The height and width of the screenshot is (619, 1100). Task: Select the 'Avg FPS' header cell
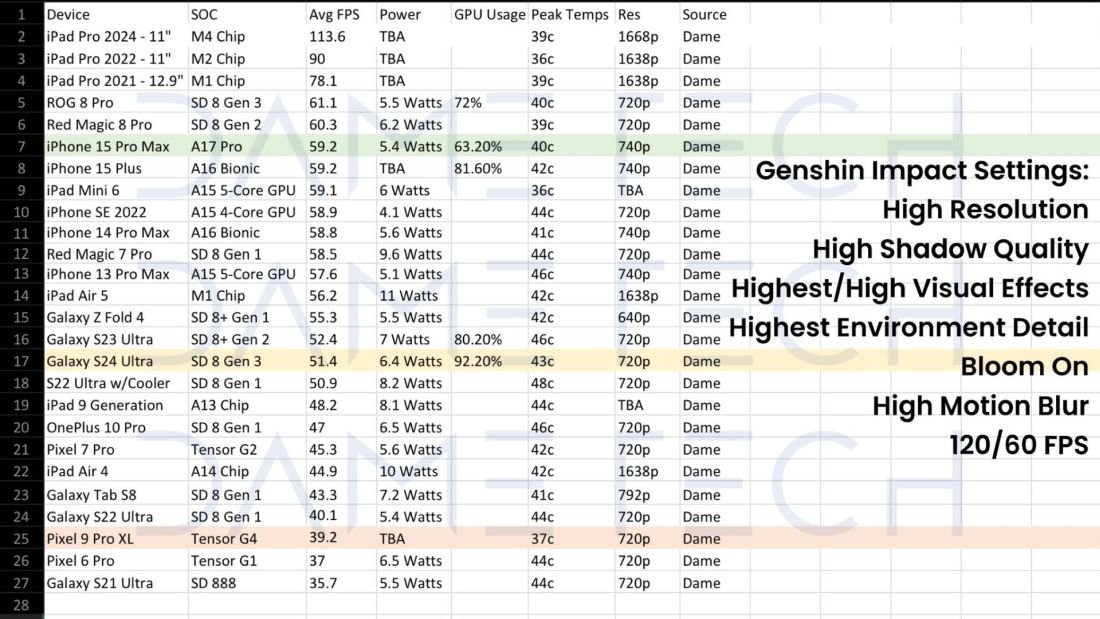[x=341, y=14]
